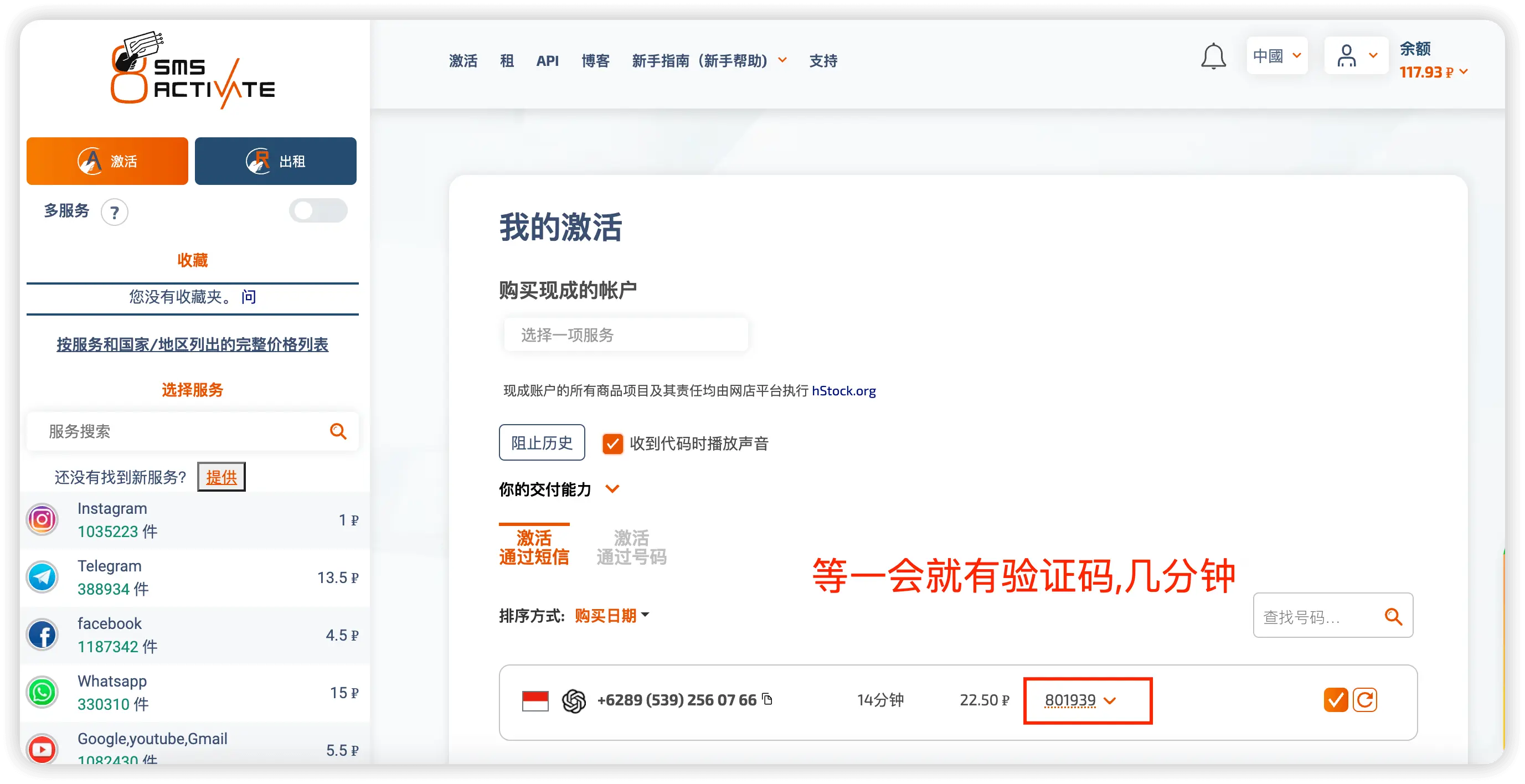This screenshot has width=1525, height=784.
Task: Click the multi-service help question mark
Action: [x=115, y=212]
